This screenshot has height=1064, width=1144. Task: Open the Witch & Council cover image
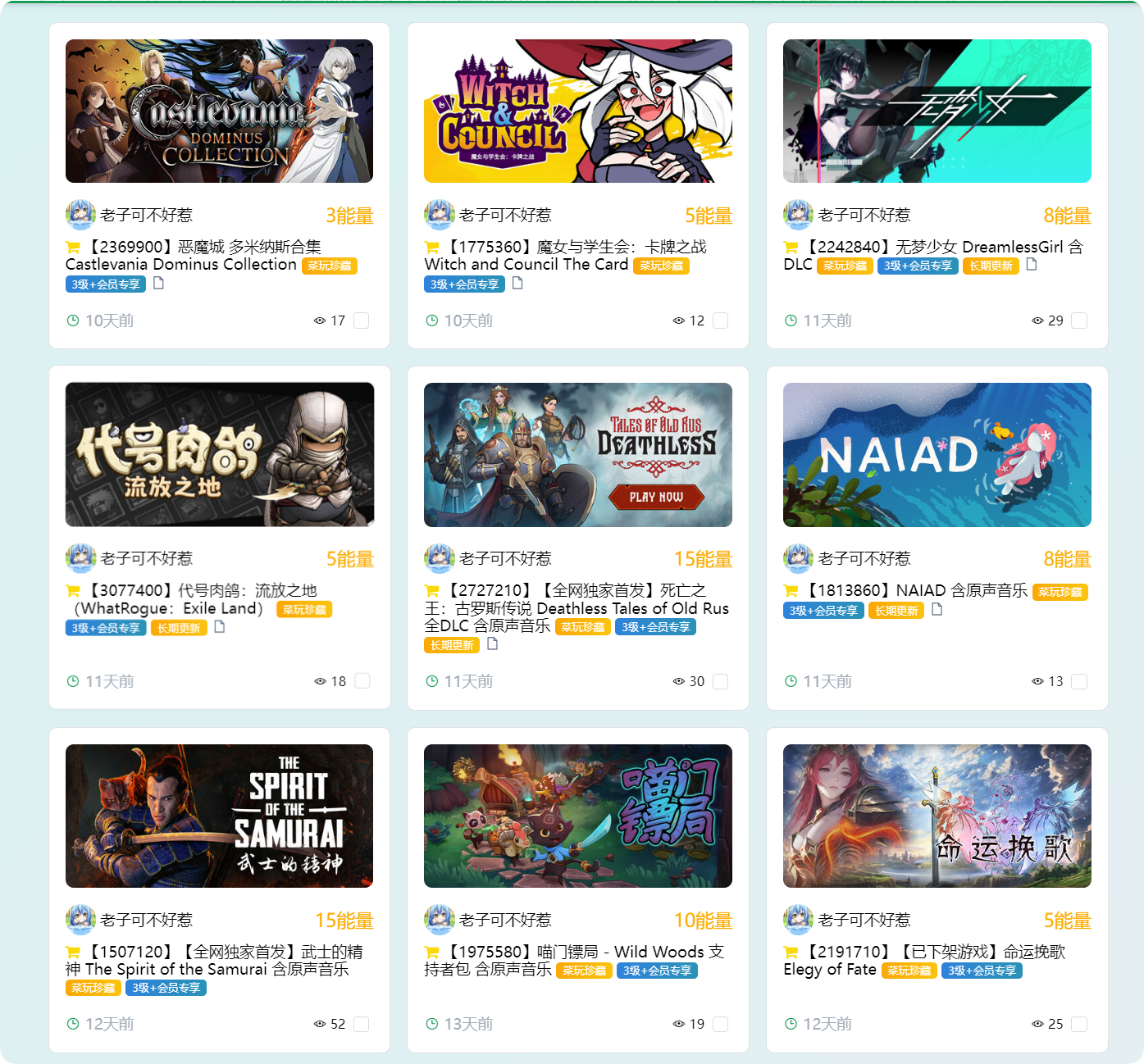pos(578,111)
